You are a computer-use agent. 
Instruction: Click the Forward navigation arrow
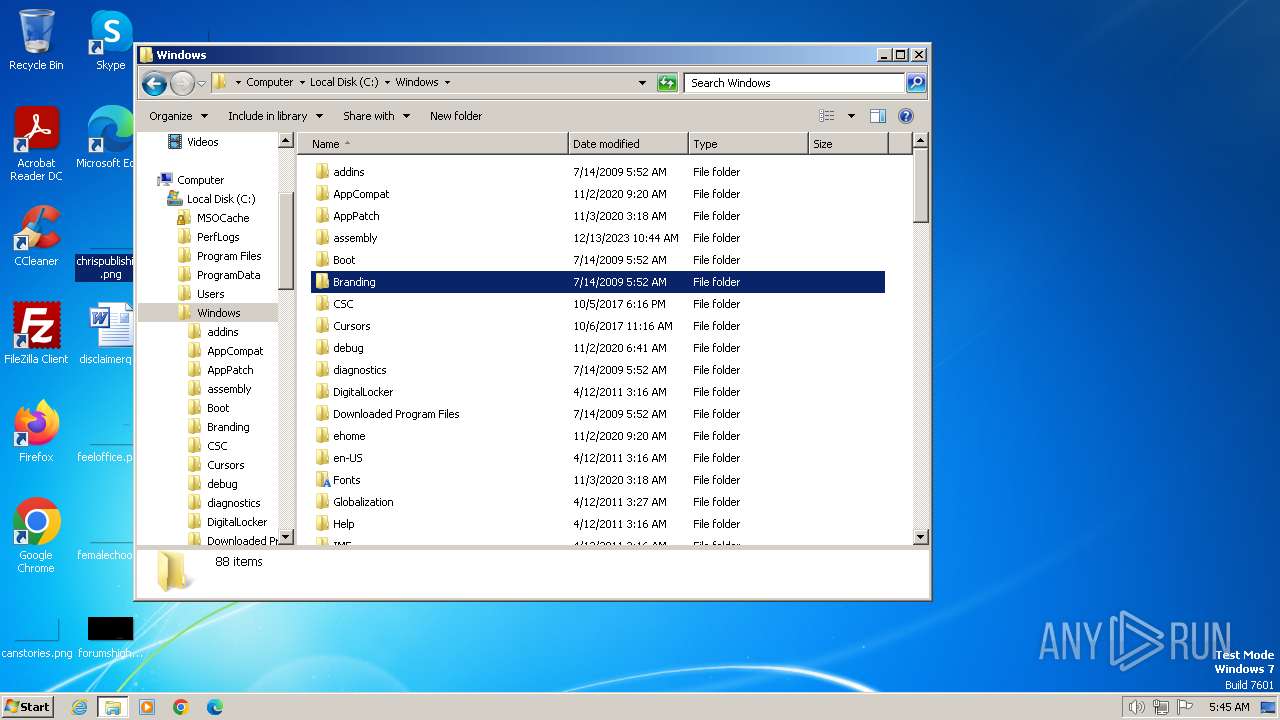pos(182,83)
